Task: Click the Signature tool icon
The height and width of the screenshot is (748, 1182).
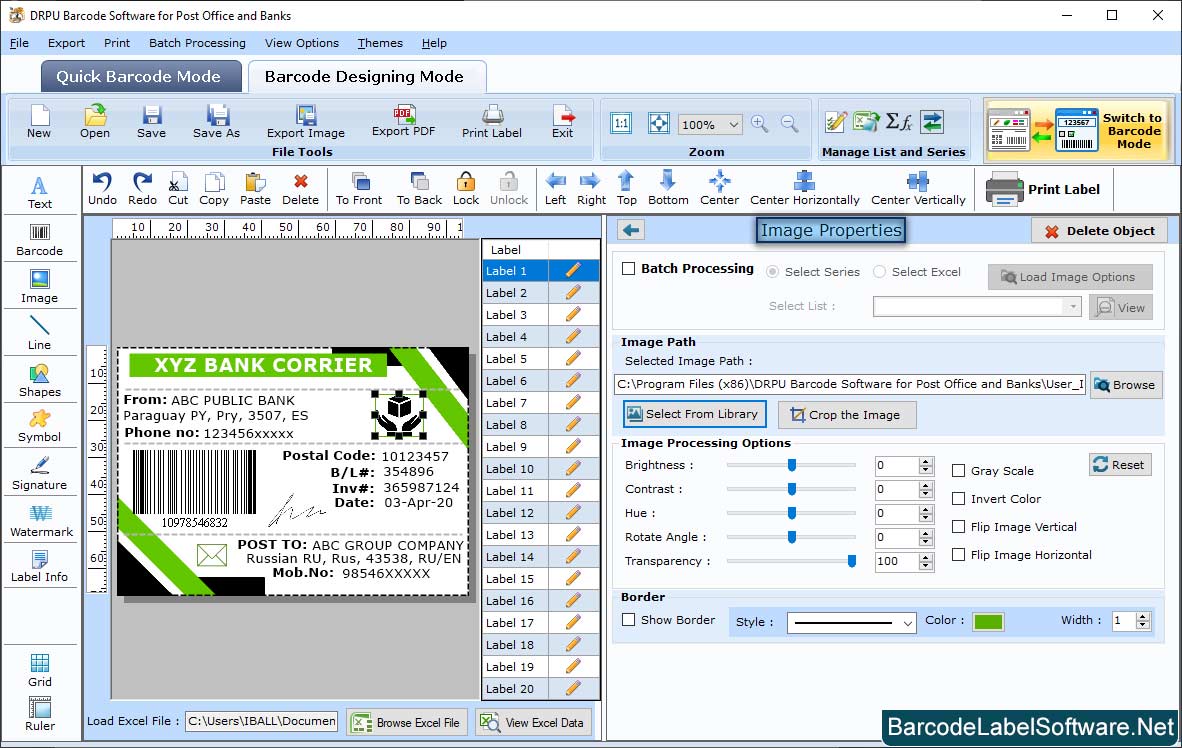Action: click(x=40, y=472)
